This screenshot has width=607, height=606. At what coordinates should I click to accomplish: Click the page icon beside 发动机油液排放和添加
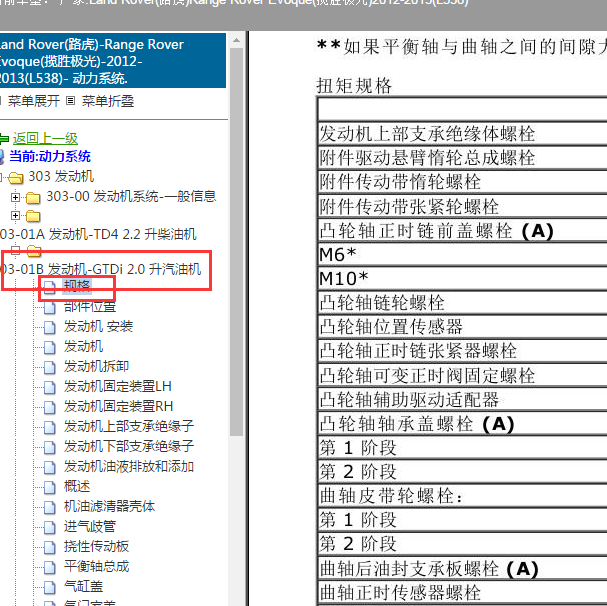point(50,468)
